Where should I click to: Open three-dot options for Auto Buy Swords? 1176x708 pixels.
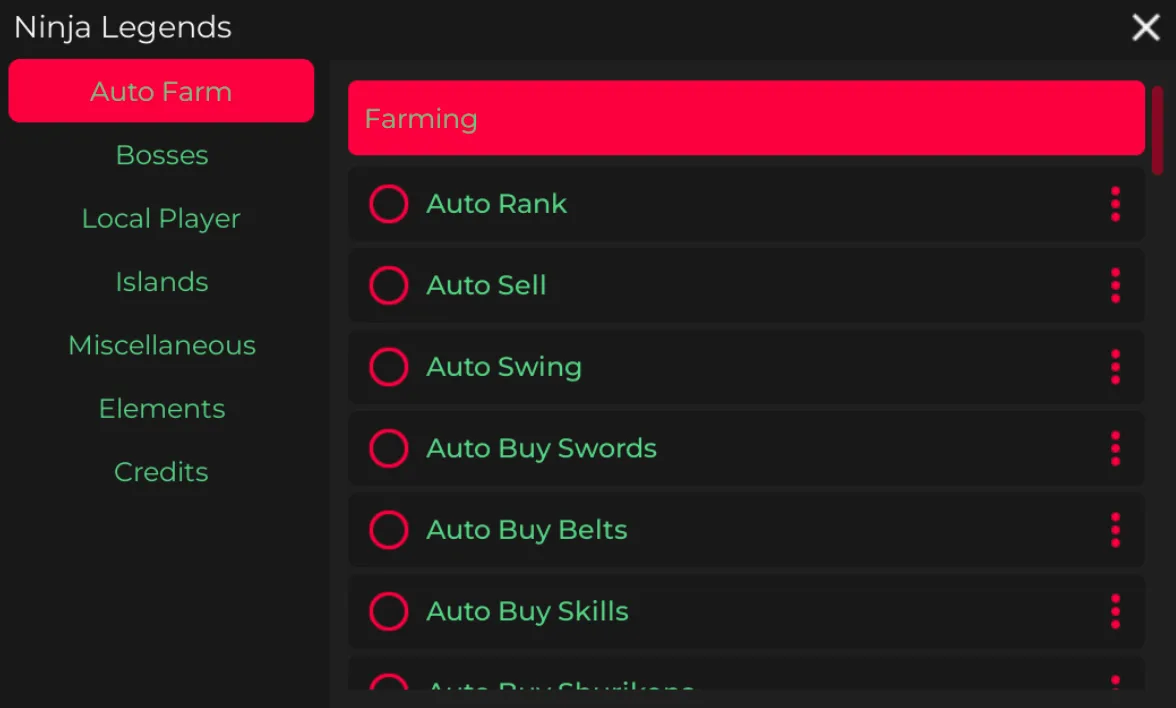[1115, 449]
